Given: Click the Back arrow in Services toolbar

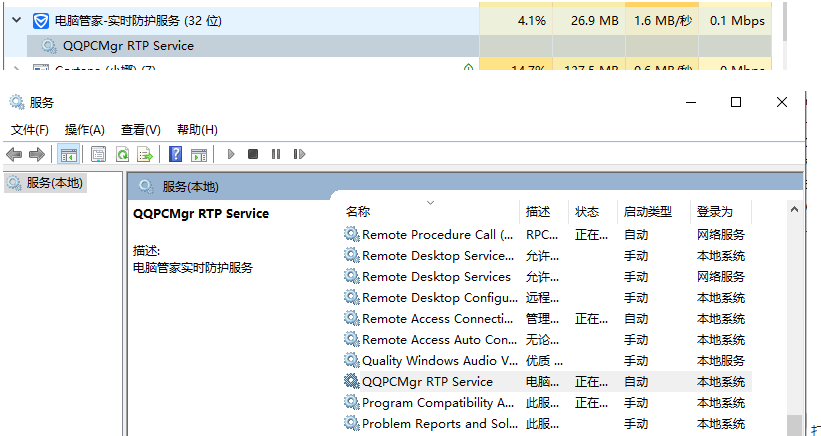Looking at the screenshot, I should (x=14, y=154).
